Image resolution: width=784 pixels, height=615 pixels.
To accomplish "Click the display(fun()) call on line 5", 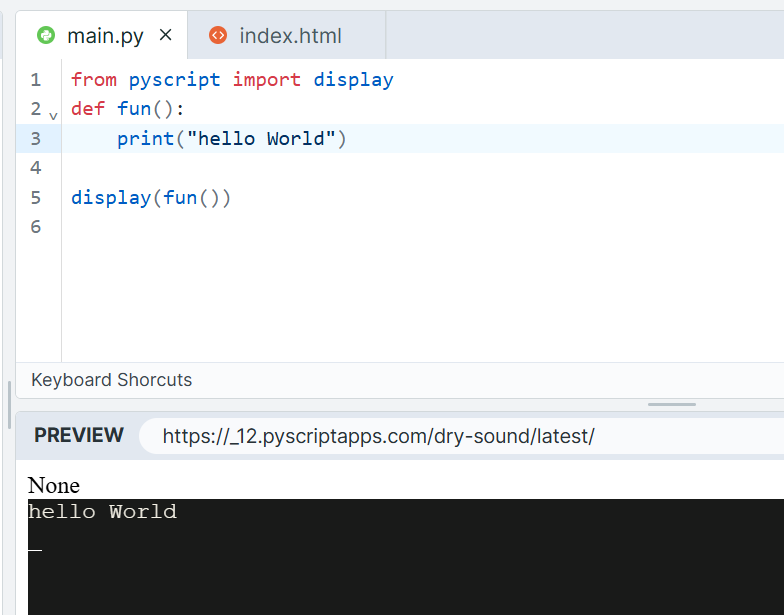I will [151, 198].
